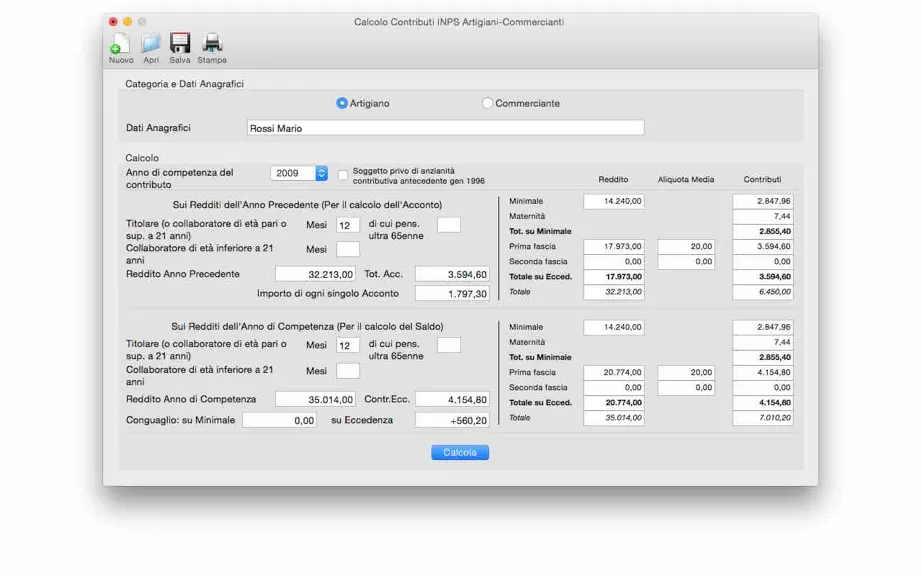The width and height of the screenshot is (922, 576).
Task: Click Totale reddito value 32.213,00
Action: point(614,292)
